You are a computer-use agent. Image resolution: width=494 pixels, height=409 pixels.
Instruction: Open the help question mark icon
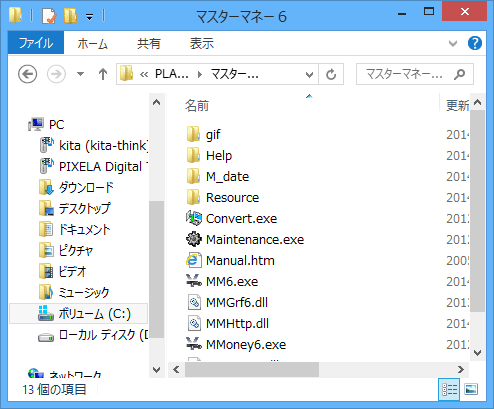[475, 43]
